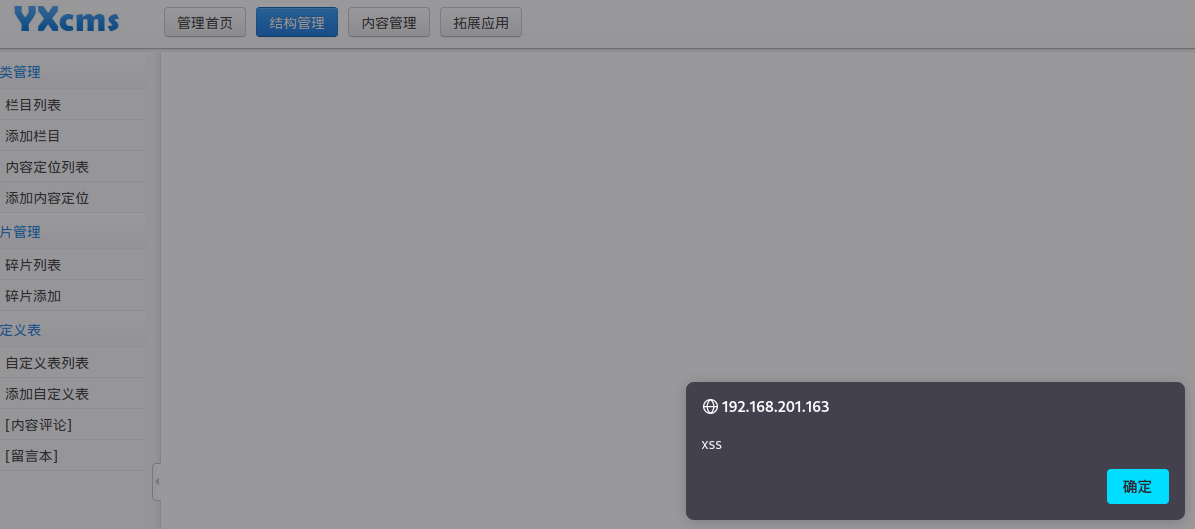The height and width of the screenshot is (529, 1195).
Task: Switch to the 结构管理 tab
Action: [x=296, y=23]
